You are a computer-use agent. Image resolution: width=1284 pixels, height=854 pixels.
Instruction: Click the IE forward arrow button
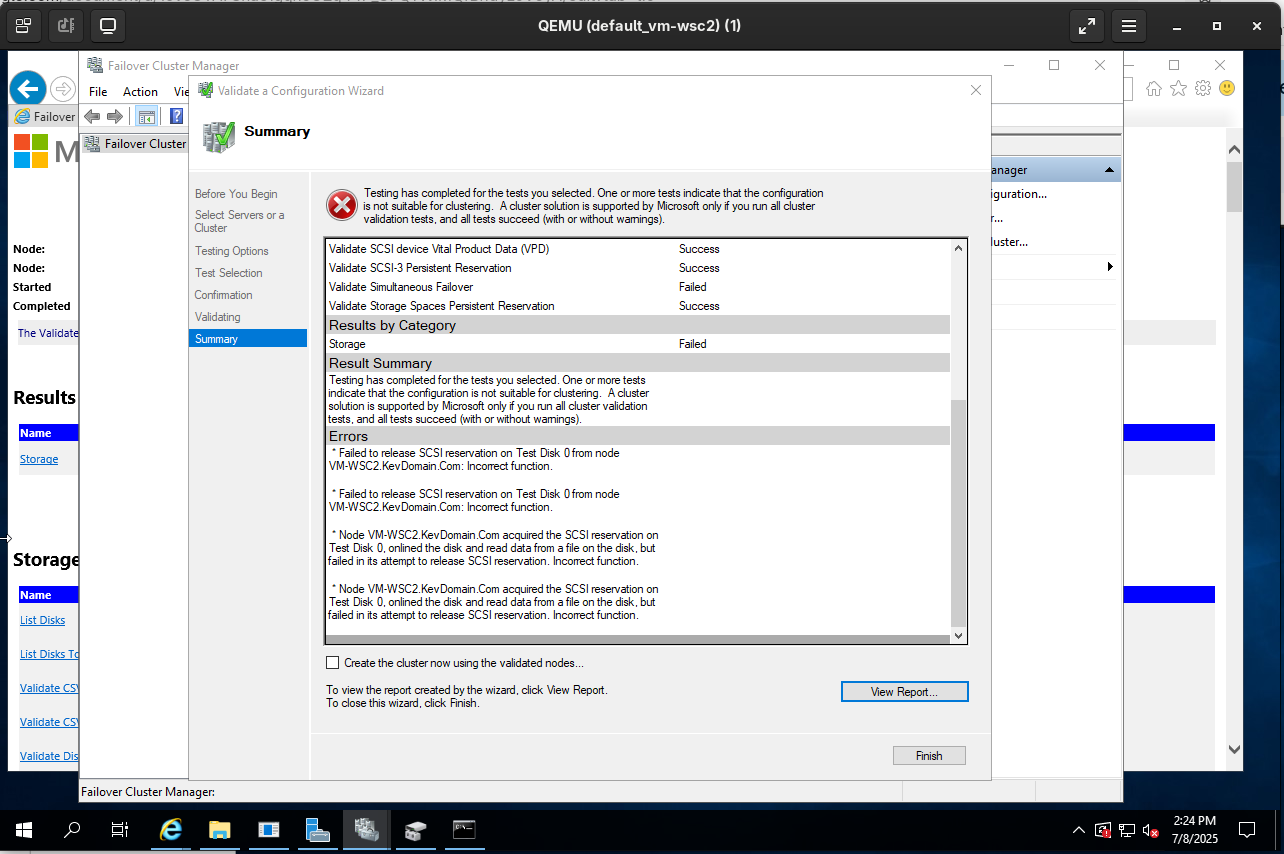(x=63, y=89)
